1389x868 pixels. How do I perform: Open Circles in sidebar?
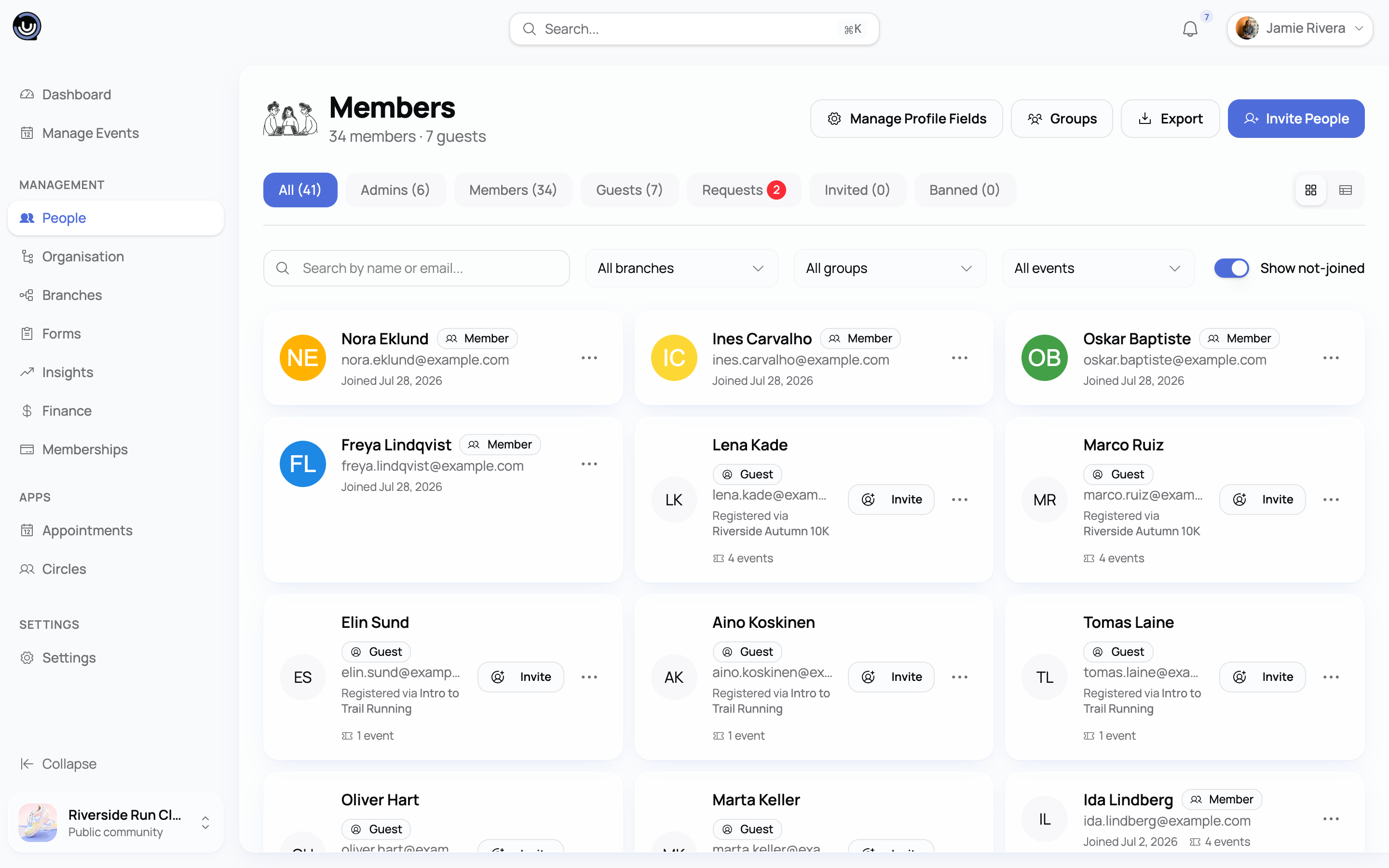[x=115, y=569]
